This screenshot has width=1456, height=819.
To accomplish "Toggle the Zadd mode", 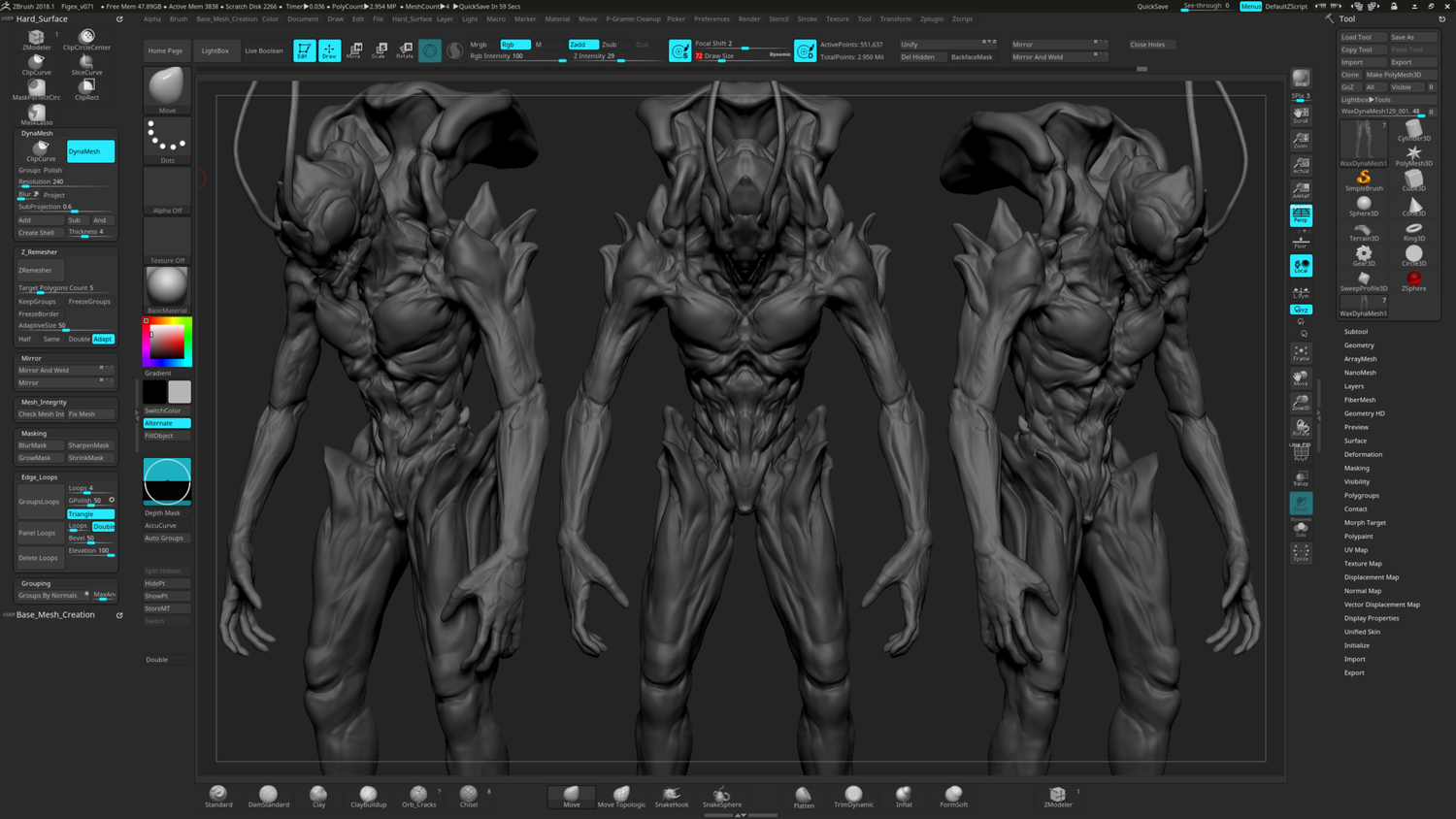I will [x=582, y=45].
